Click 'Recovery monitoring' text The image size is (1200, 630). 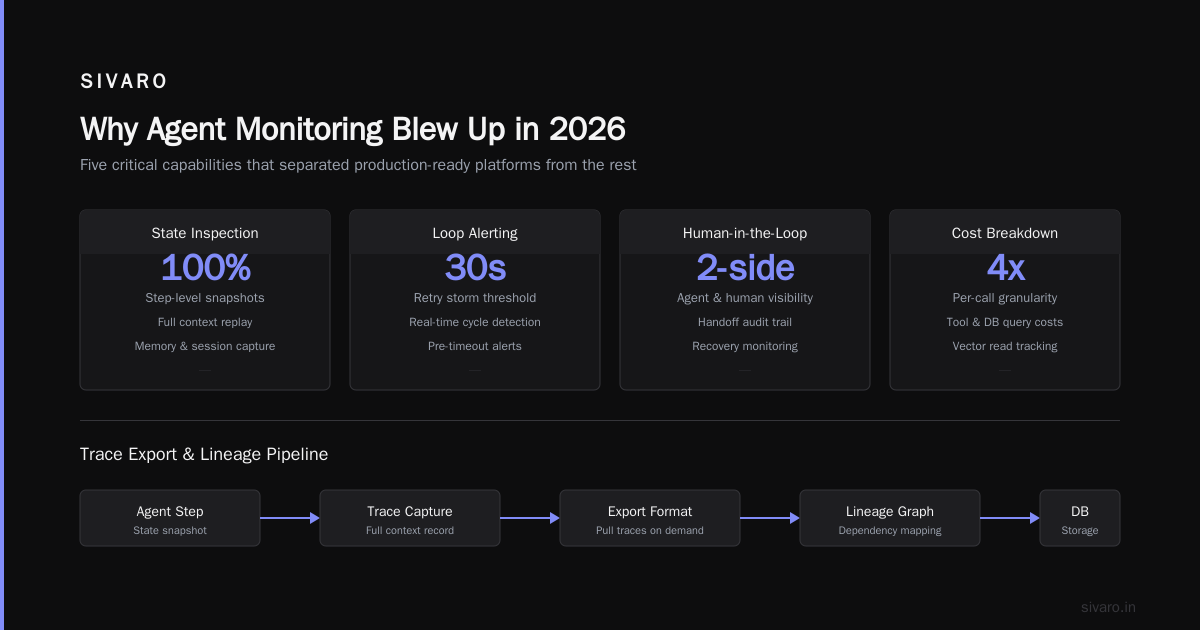click(x=745, y=346)
